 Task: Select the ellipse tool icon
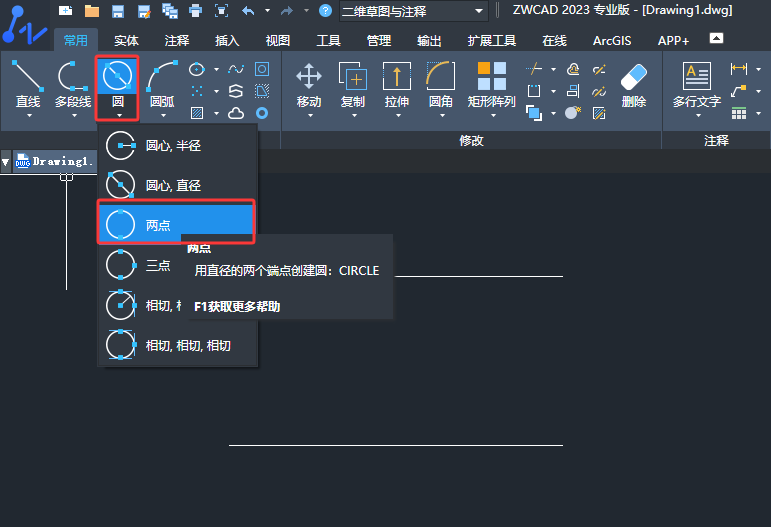pos(197,69)
